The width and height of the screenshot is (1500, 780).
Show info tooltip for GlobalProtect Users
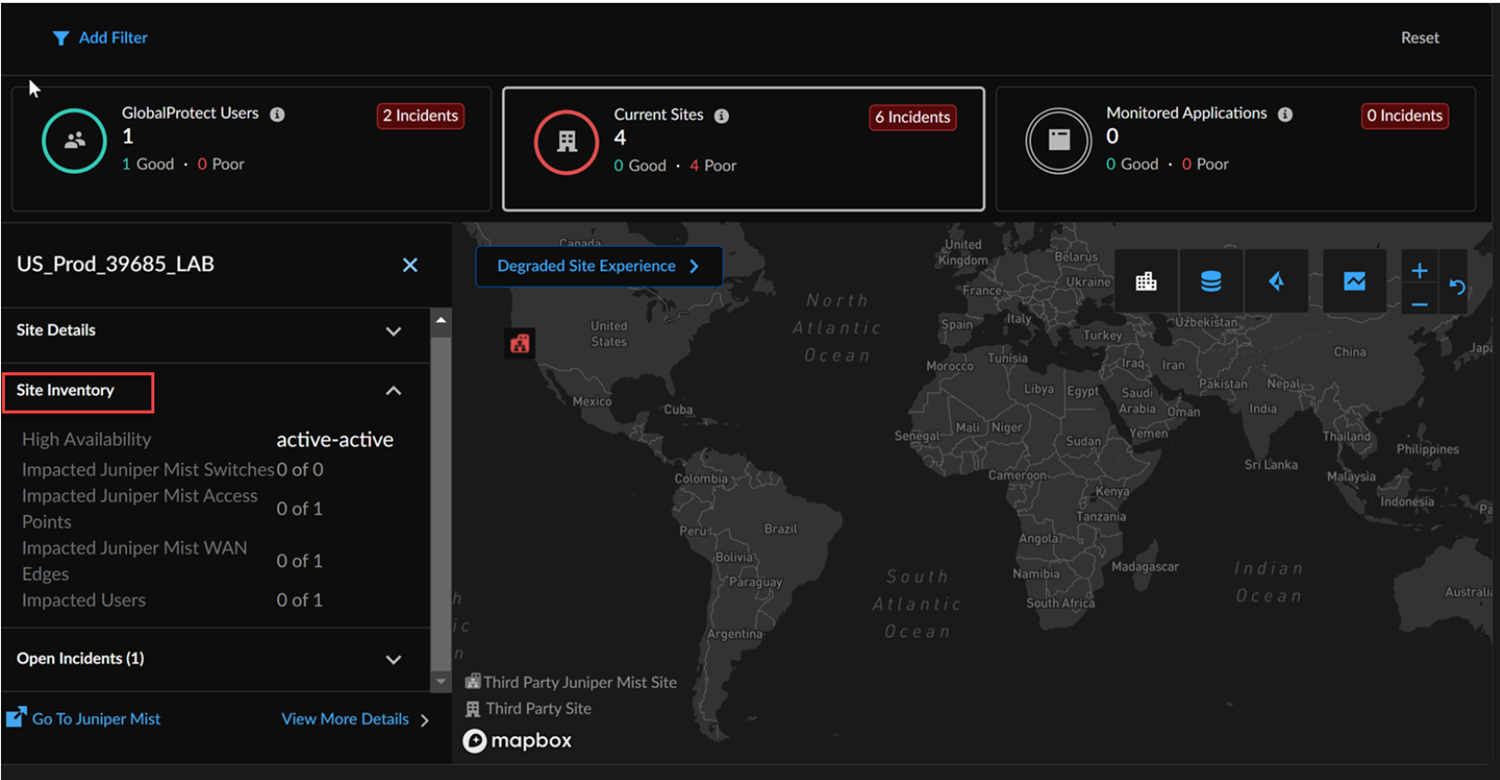click(277, 114)
